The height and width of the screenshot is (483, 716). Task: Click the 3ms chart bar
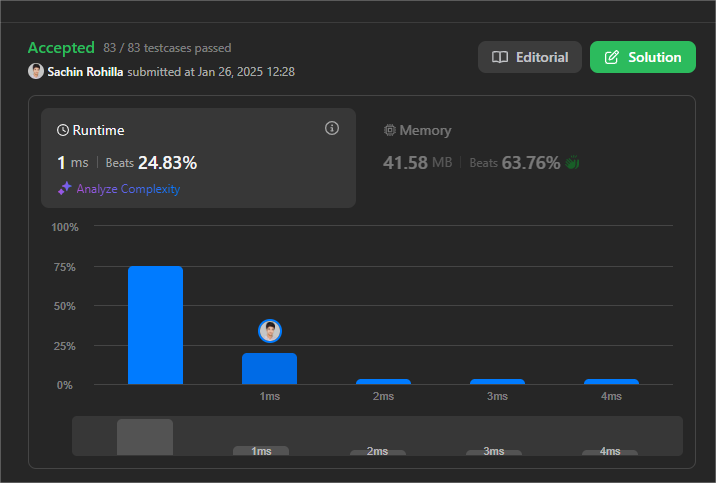[497, 382]
